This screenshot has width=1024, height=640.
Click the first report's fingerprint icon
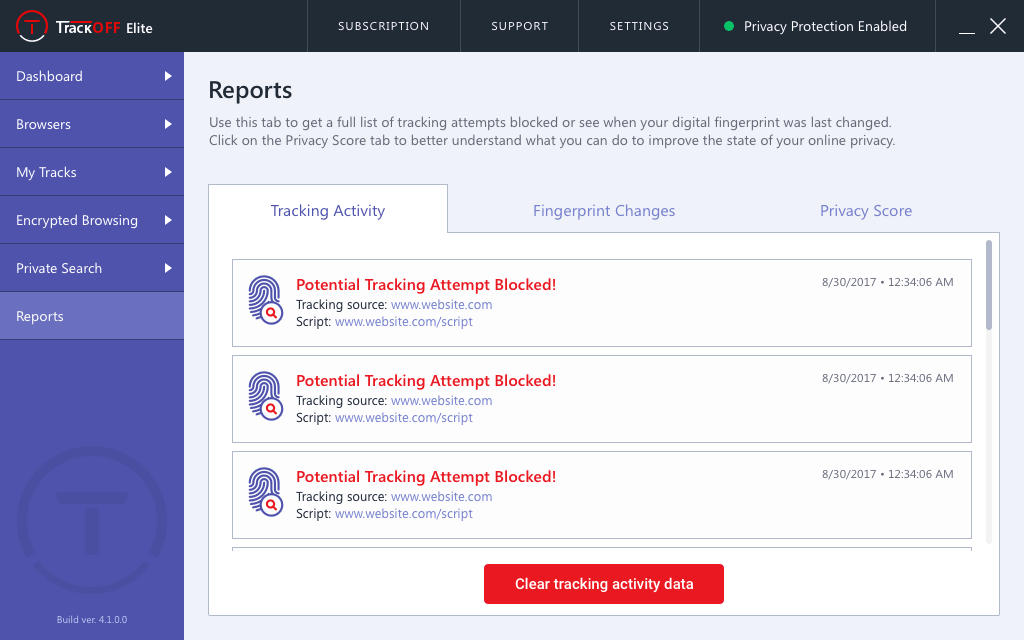(265, 299)
